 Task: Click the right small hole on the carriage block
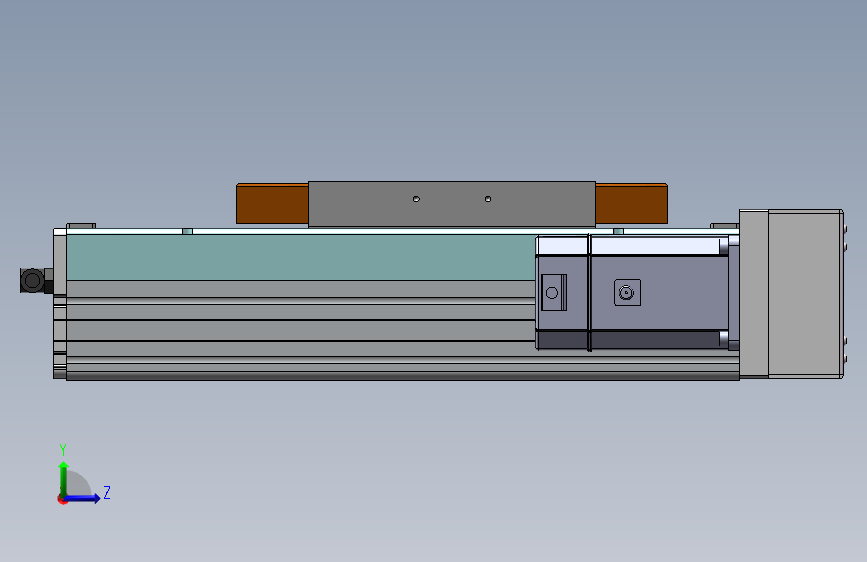[488, 199]
